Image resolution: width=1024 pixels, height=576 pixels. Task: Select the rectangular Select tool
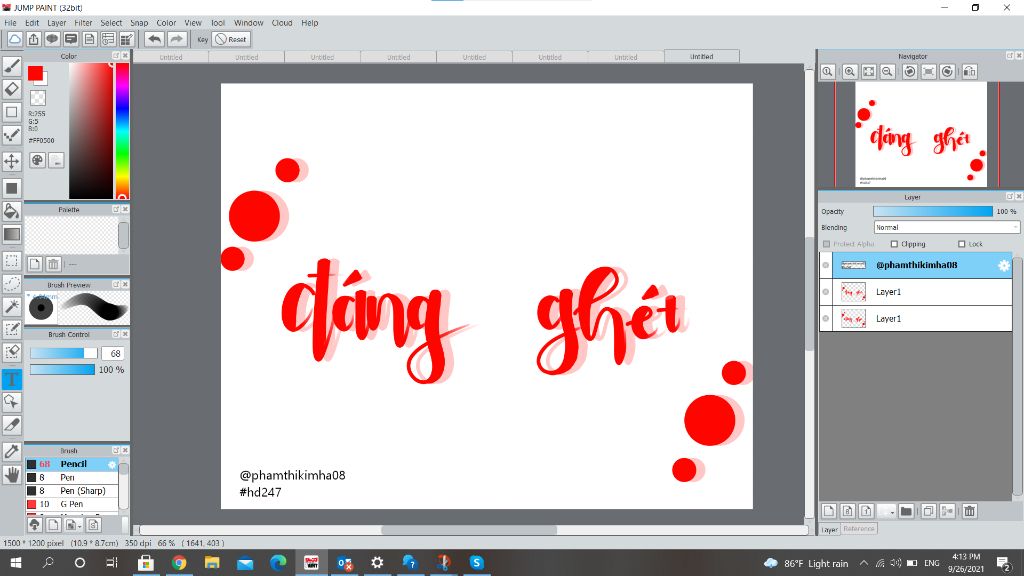click(12, 261)
